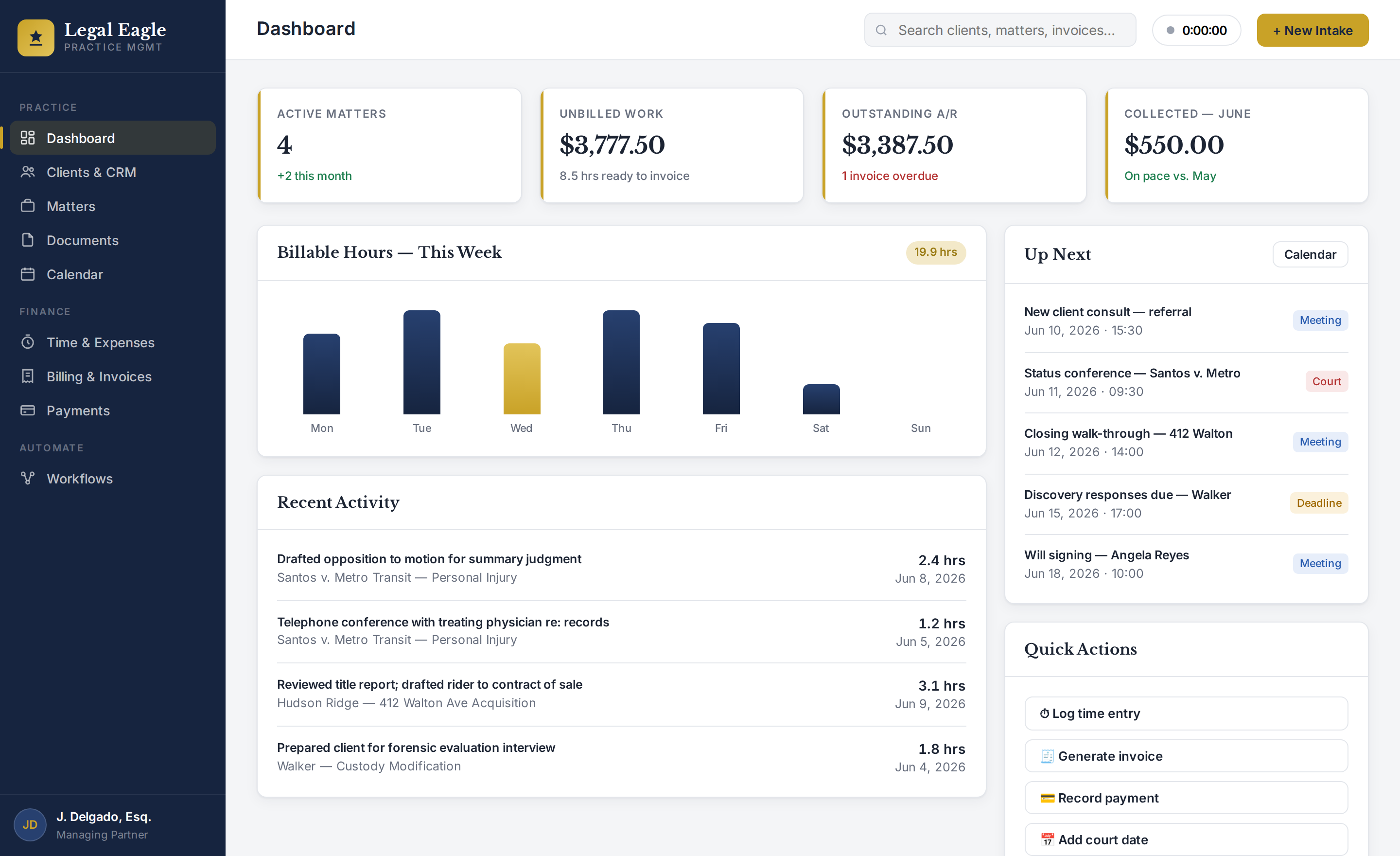
Task: Open the Payments page
Action: click(x=112, y=410)
